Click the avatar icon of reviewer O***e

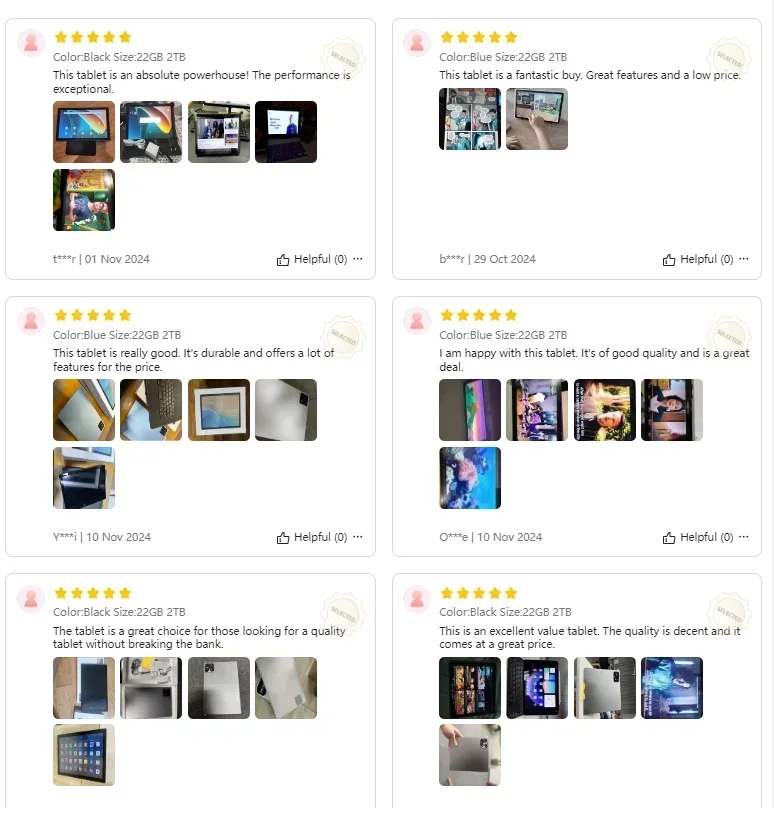click(x=417, y=321)
